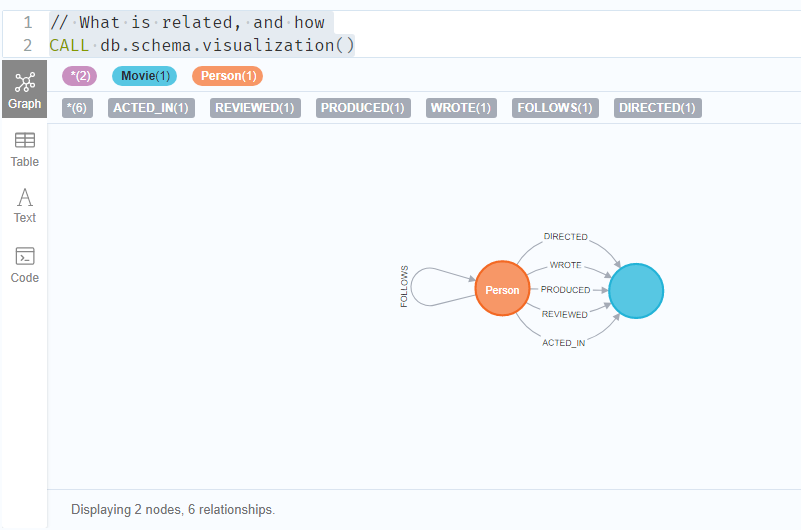The image size is (801, 530).
Task: Select the REVIEWED(1) relationship badge
Action: click(x=256, y=108)
